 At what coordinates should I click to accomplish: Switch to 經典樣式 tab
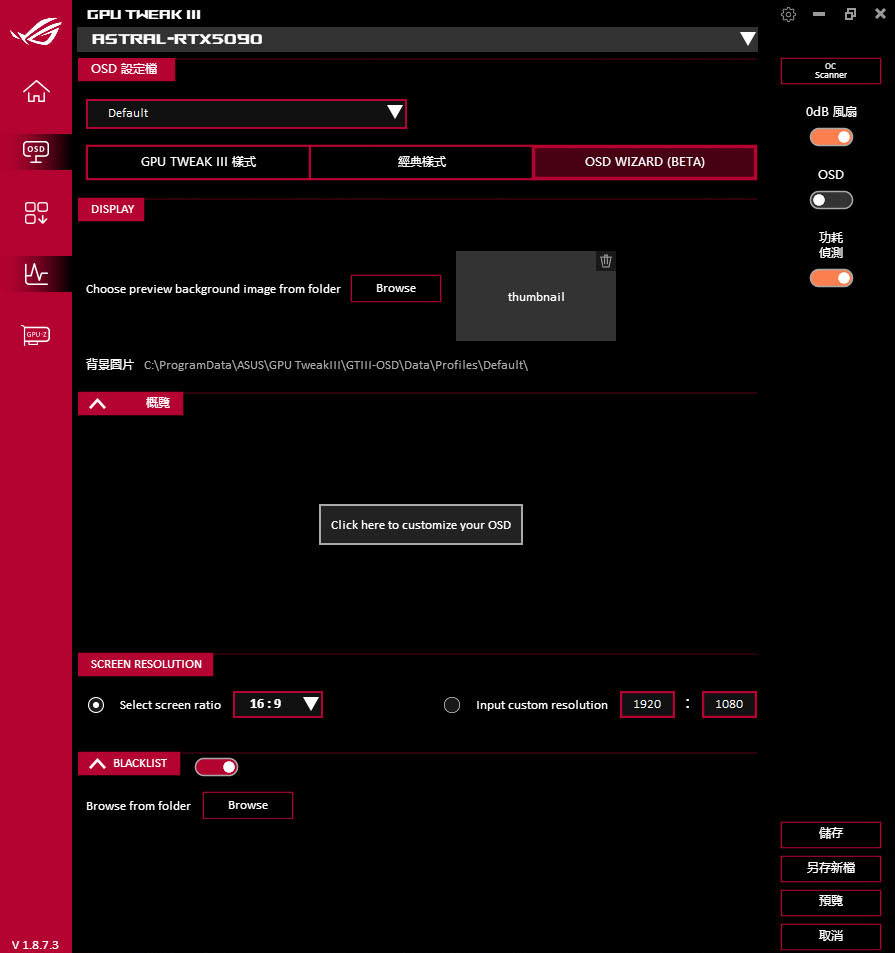(x=422, y=162)
